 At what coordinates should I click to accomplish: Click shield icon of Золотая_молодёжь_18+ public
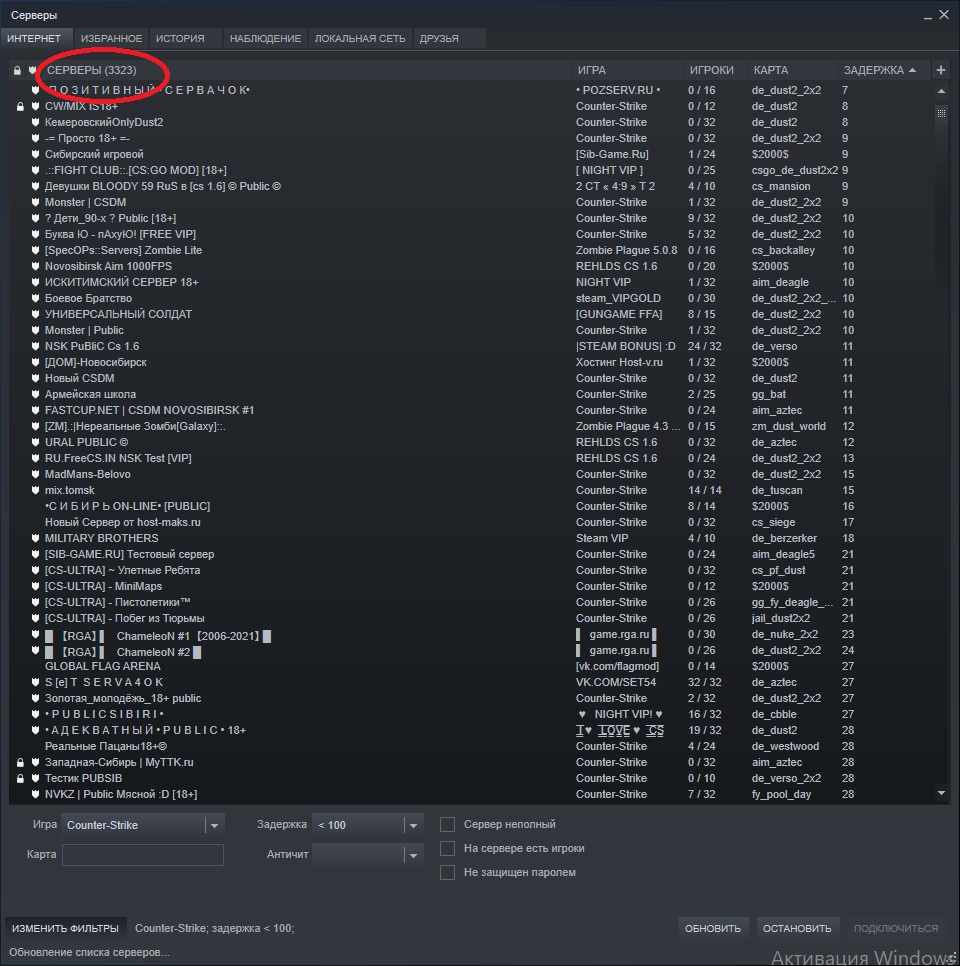[x=35, y=698]
